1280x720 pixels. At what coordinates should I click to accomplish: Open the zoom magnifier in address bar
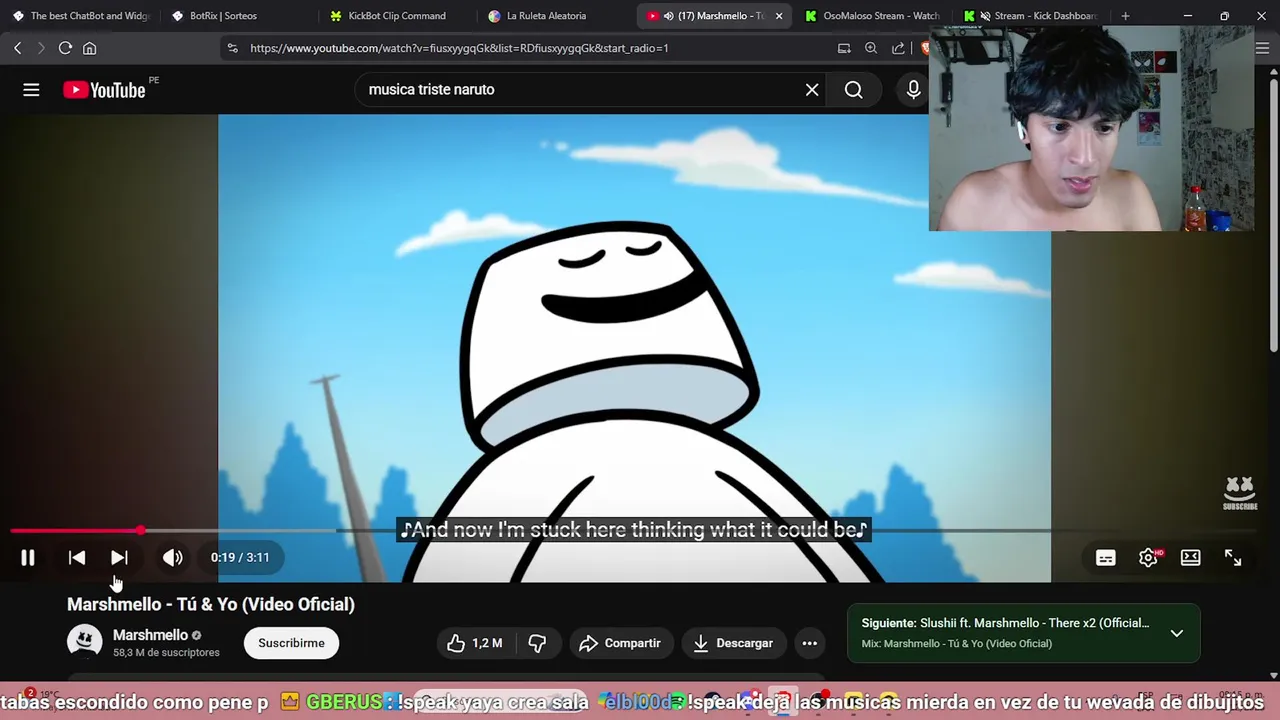(x=871, y=48)
